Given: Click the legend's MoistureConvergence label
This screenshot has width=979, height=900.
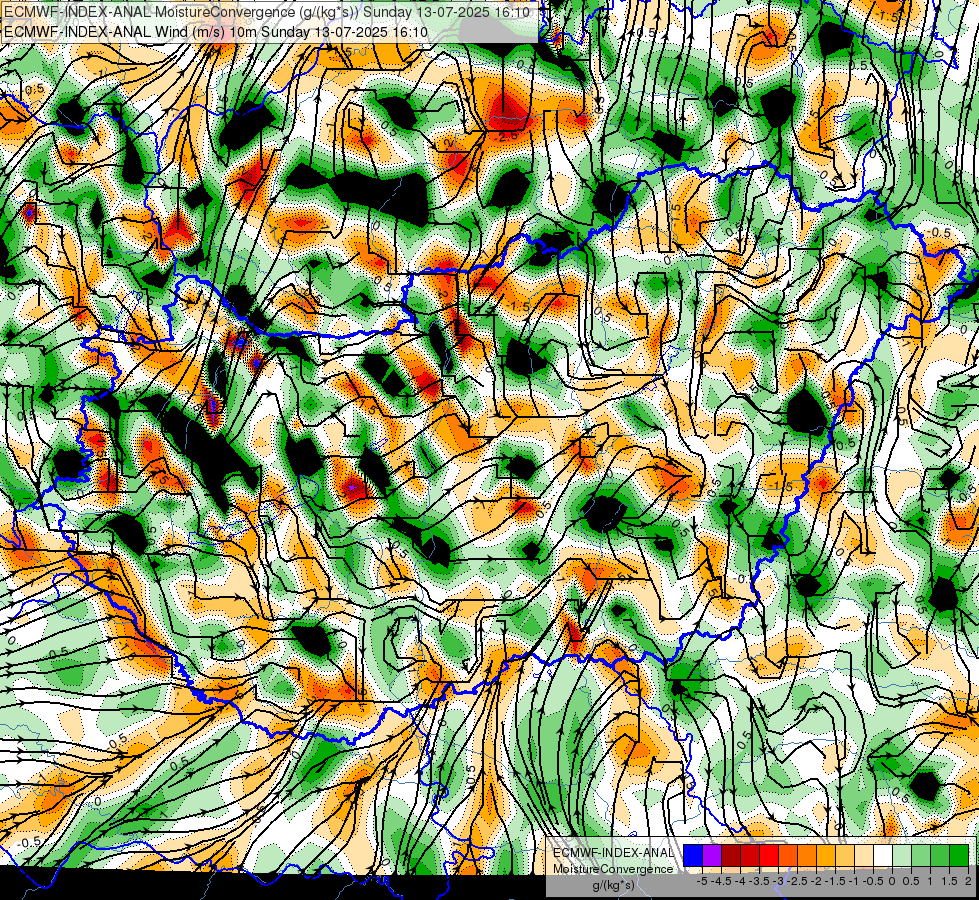Looking at the screenshot, I should [x=613, y=869].
